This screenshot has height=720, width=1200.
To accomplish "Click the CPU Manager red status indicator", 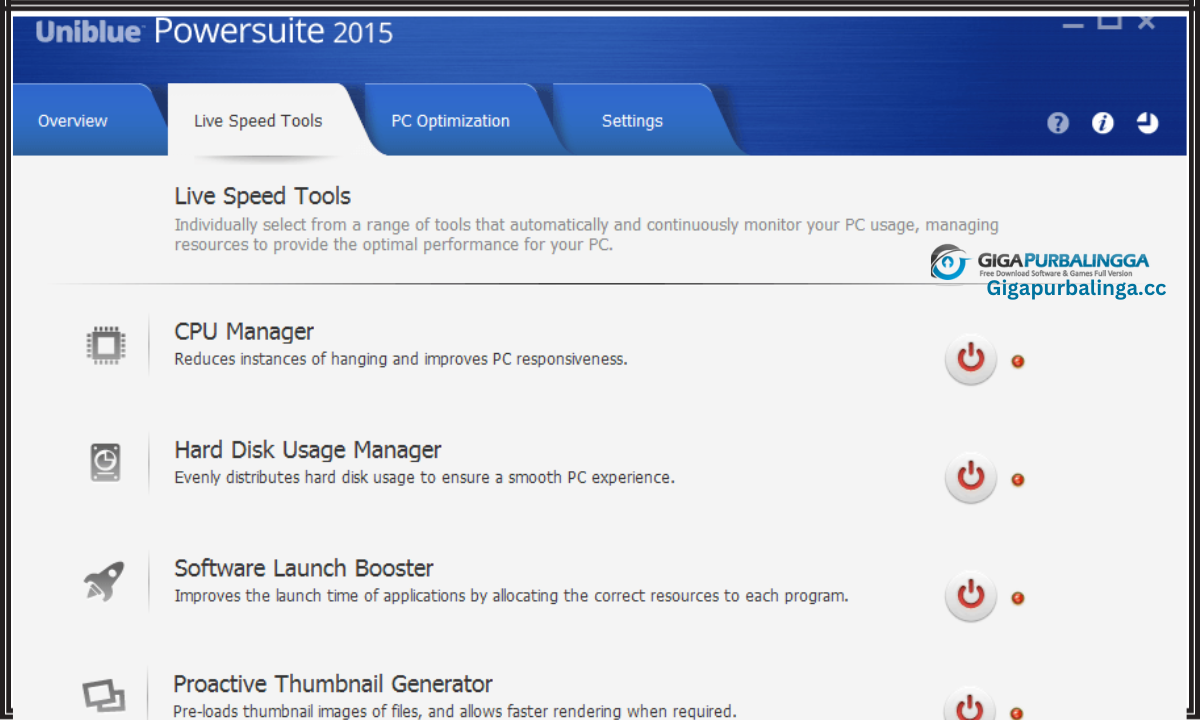I will (1018, 361).
